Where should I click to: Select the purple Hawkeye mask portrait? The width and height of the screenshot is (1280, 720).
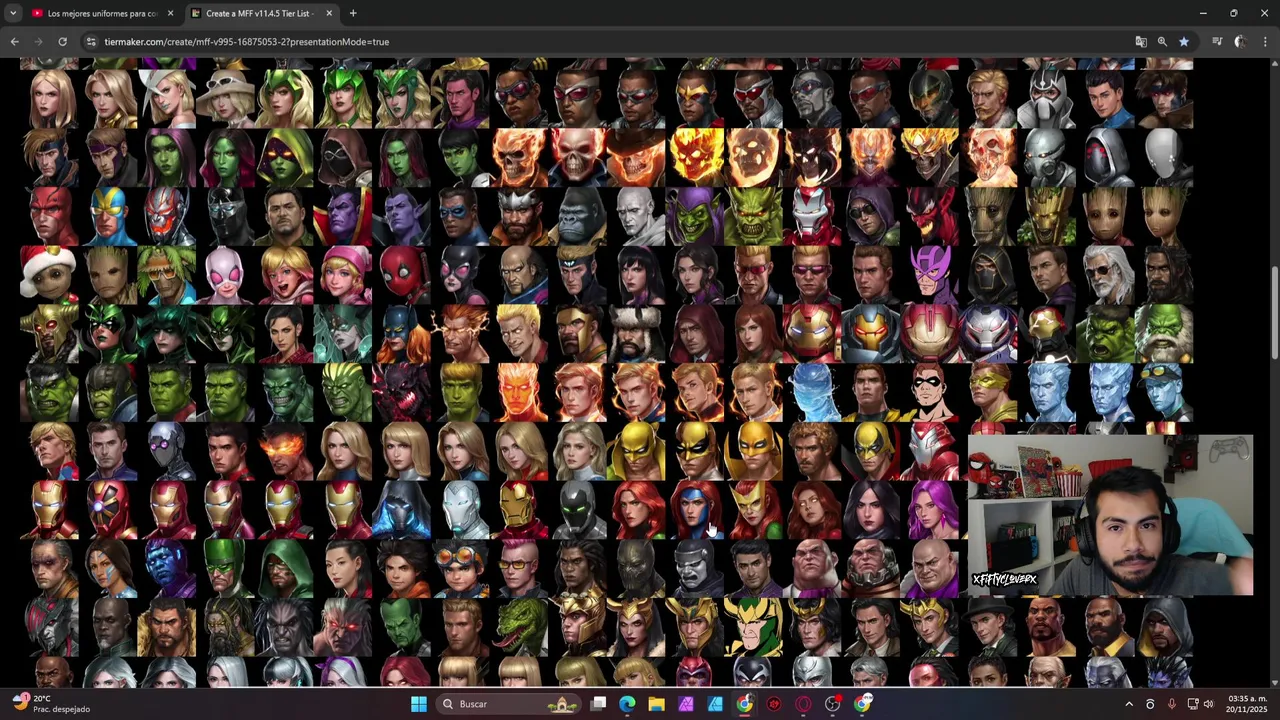coord(929,274)
